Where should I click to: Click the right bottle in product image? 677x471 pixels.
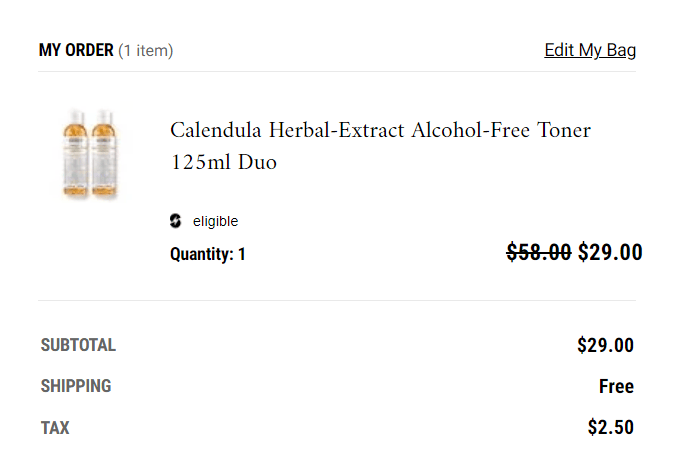104,153
